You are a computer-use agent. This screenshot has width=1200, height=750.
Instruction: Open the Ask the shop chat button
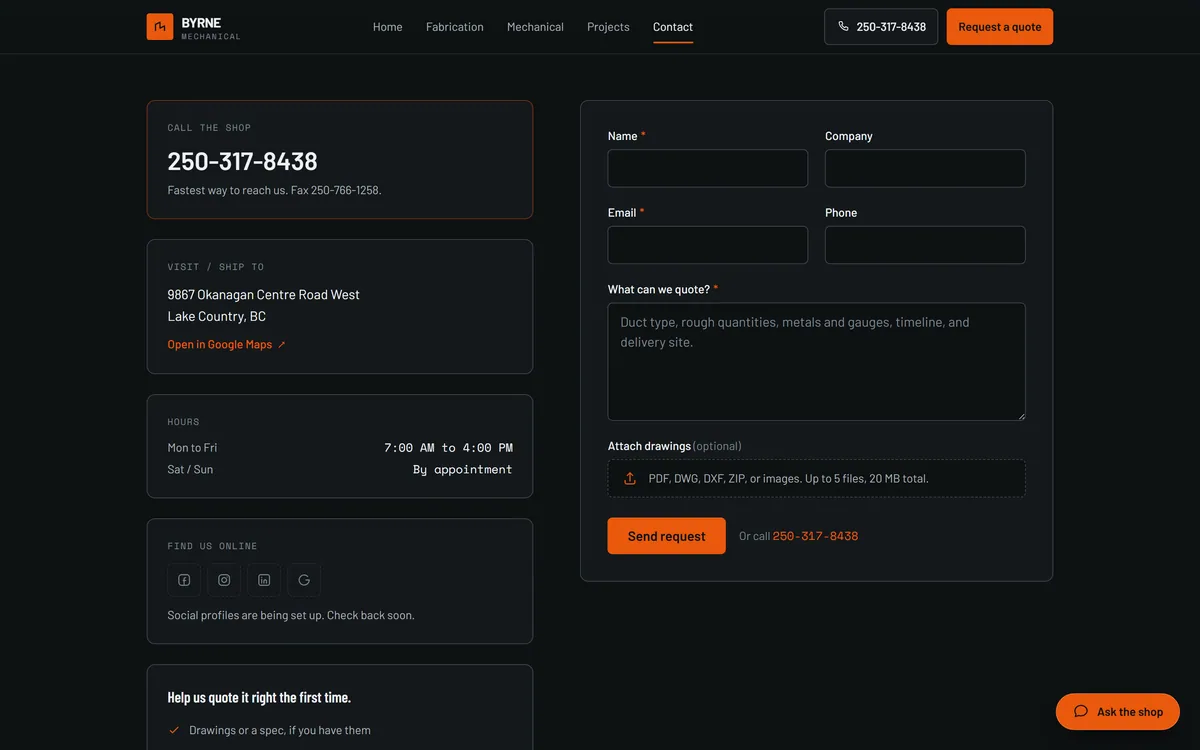pyautogui.click(x=1118, y=712)
